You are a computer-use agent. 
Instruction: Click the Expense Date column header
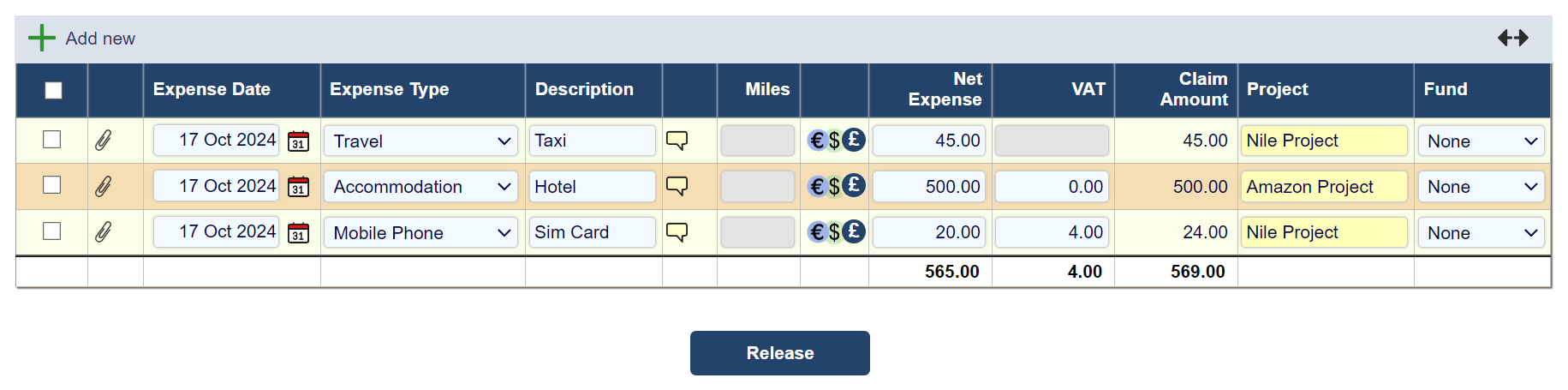click(212, 89)
